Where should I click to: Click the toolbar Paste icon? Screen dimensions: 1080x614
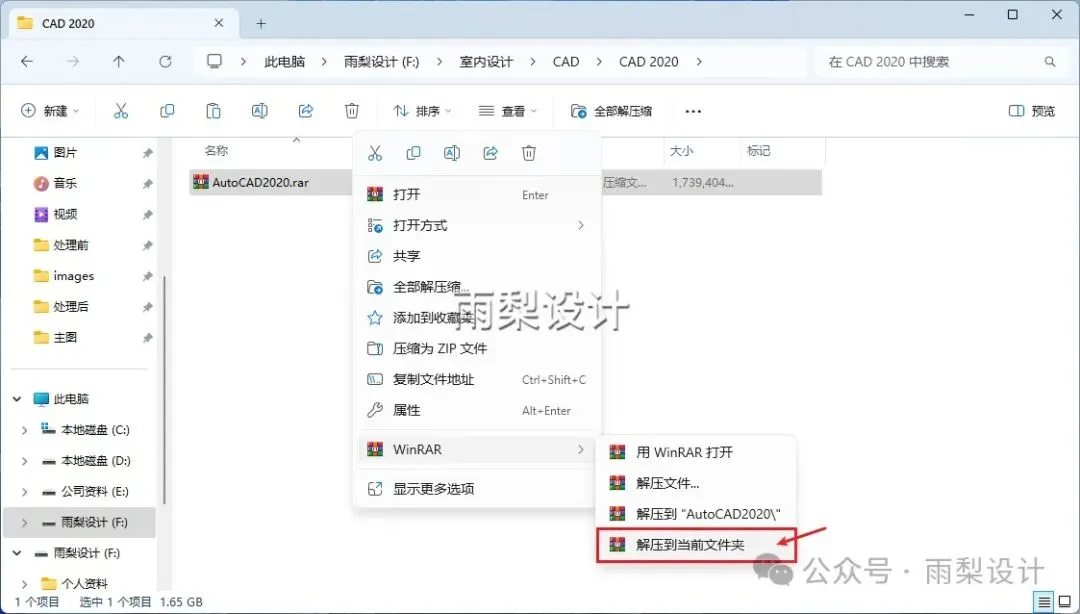click(x=214, y=111)
